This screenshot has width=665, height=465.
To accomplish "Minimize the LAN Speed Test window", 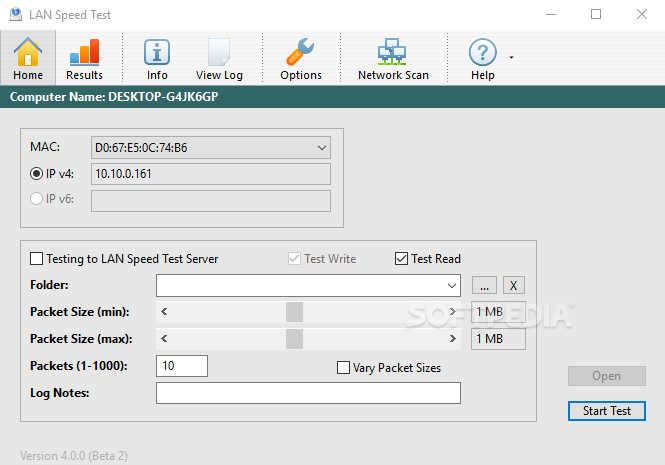I will click(x=551, y=14).
